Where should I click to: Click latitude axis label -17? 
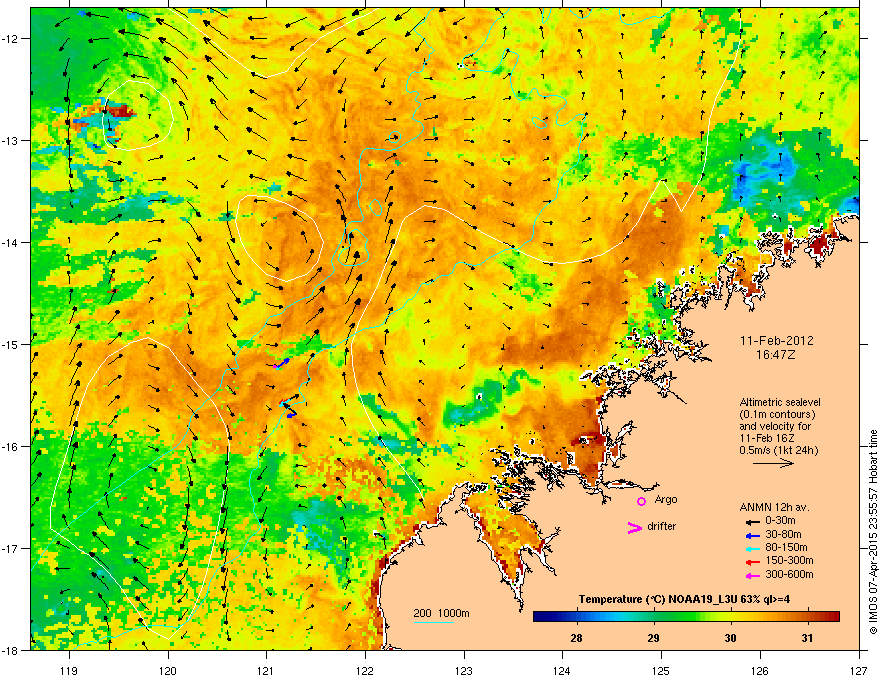(10, 548)
